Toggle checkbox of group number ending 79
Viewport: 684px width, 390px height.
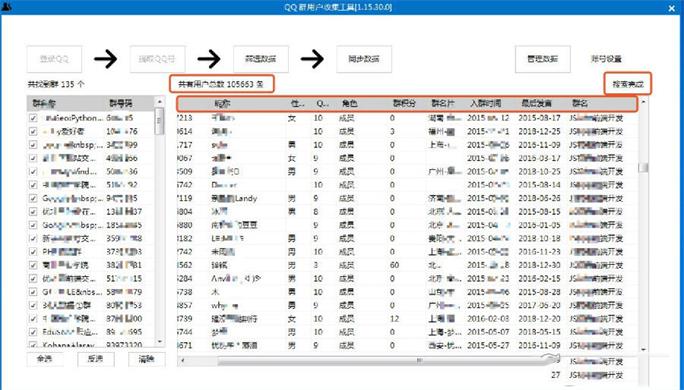point(33,292)
